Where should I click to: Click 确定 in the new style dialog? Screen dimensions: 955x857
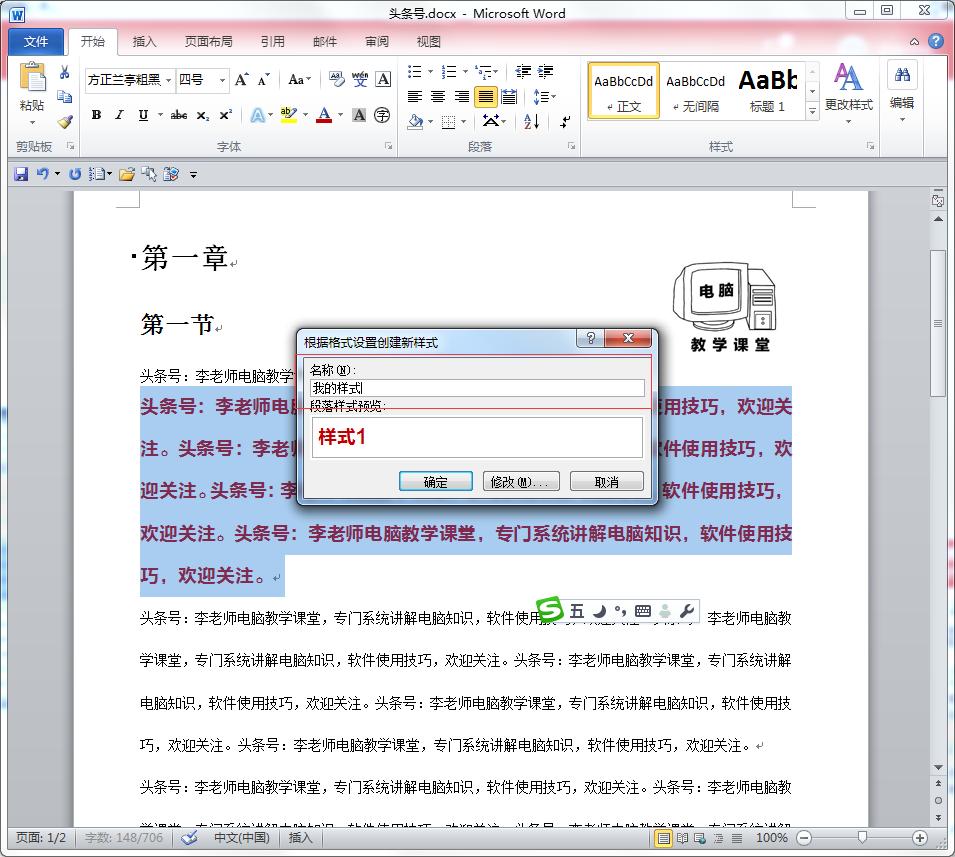point(436,481)
